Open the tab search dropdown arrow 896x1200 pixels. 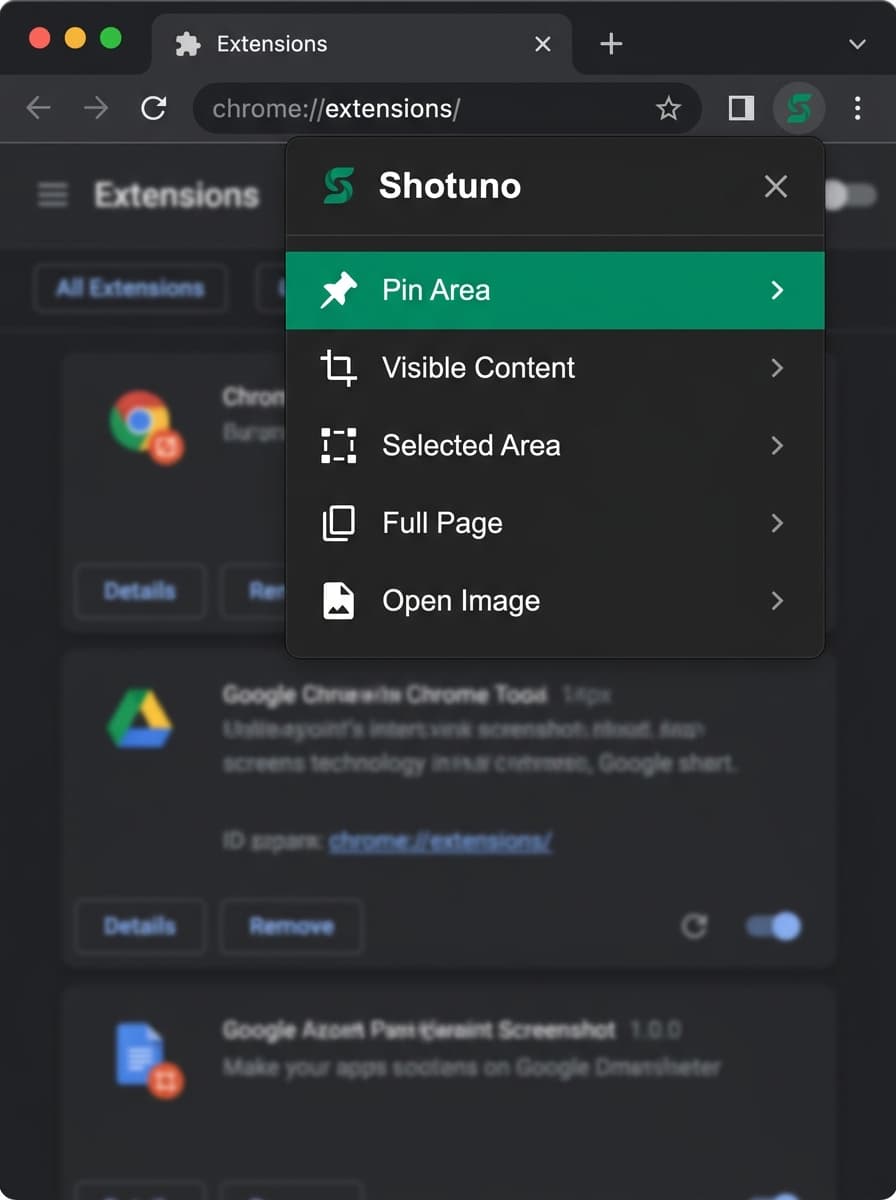pyautogui.click(x=857, y=44)
